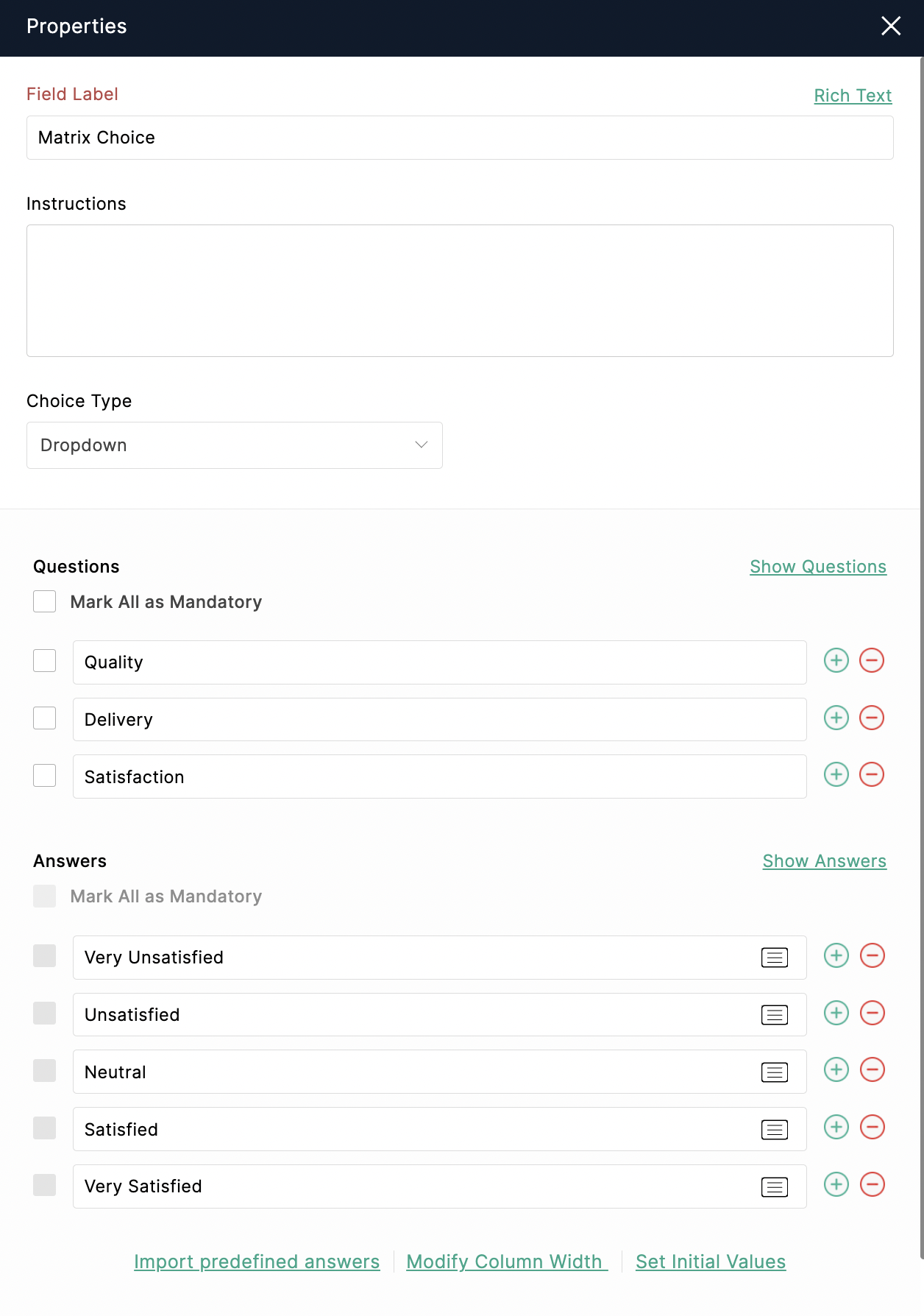Click Show Answers in the Answers section
The image size is (924, 1316).
tap(824, 861)
